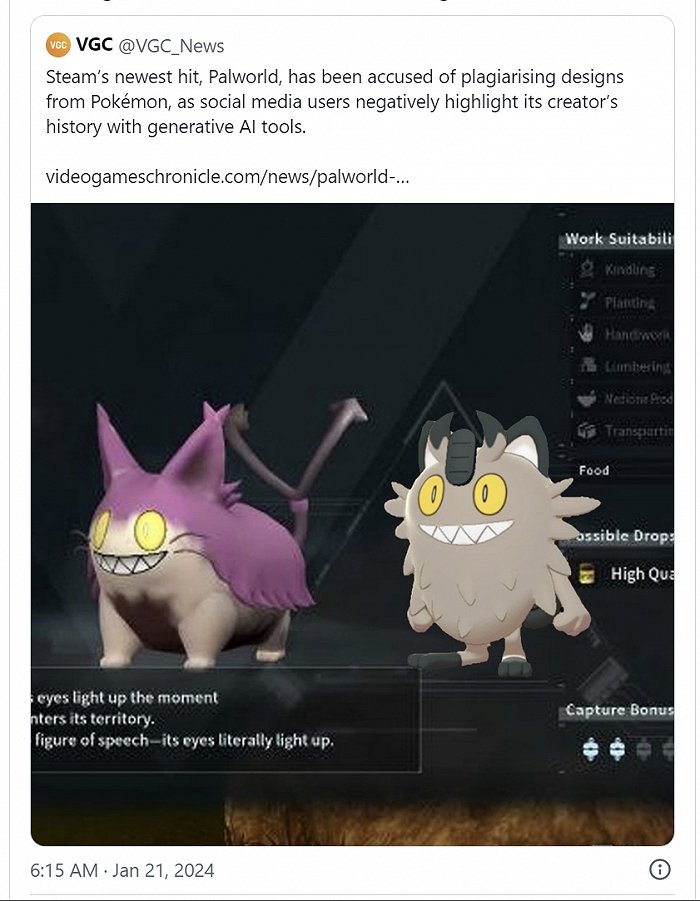Image resolution: width=700 pixels, height=901 pixels.
Task: Click the Kindling flame icon
Action: point(587,268)
